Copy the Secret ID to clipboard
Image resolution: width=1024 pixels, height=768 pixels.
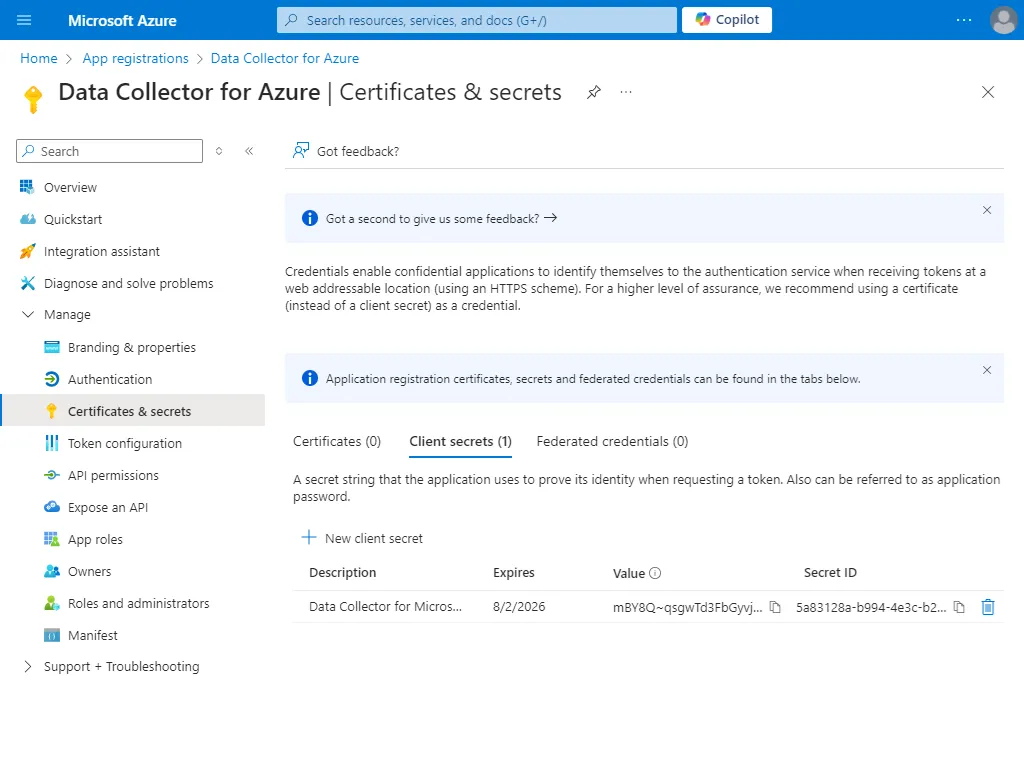pos(959,607)
